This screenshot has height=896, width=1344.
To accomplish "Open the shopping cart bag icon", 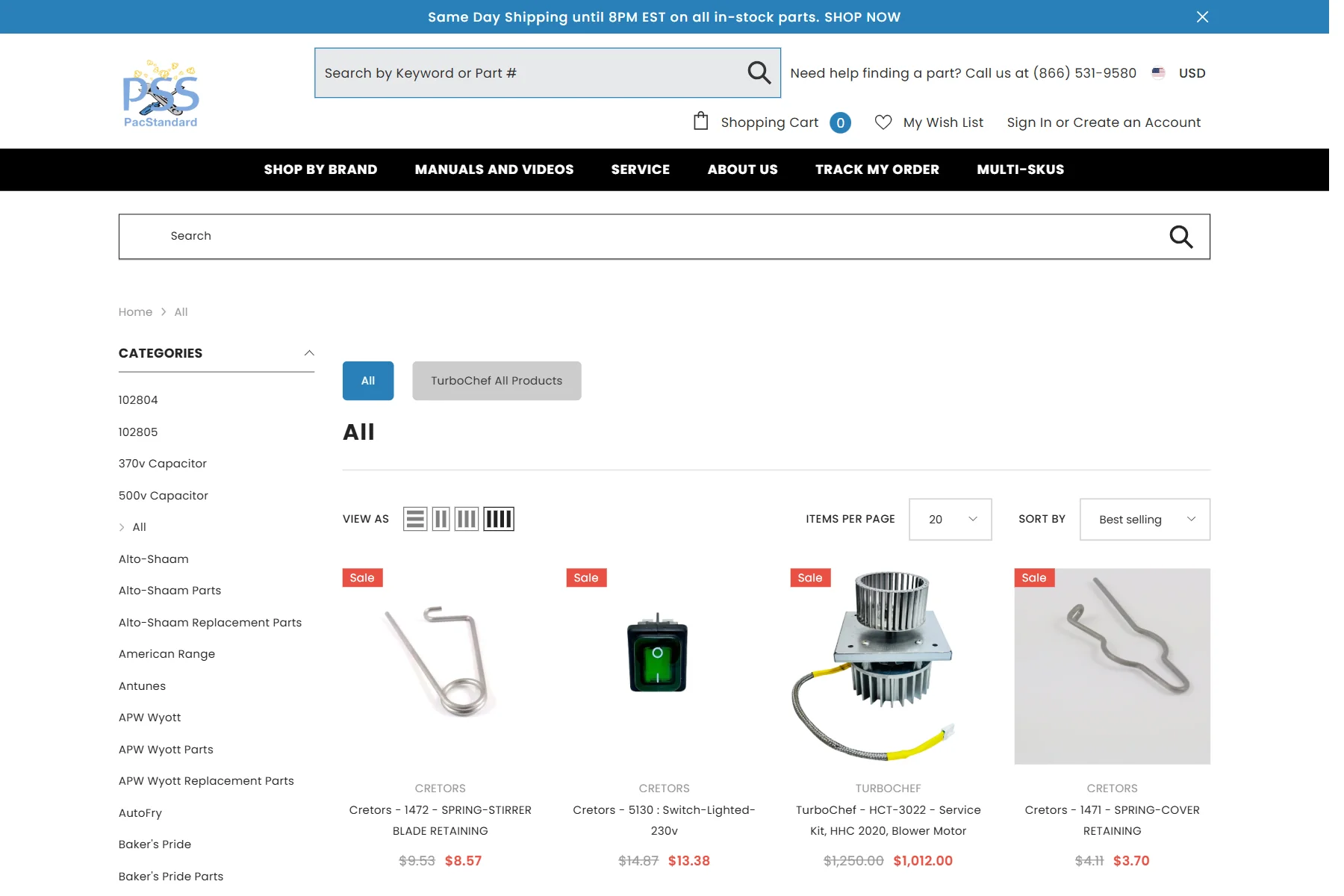I will click(700, 121).
